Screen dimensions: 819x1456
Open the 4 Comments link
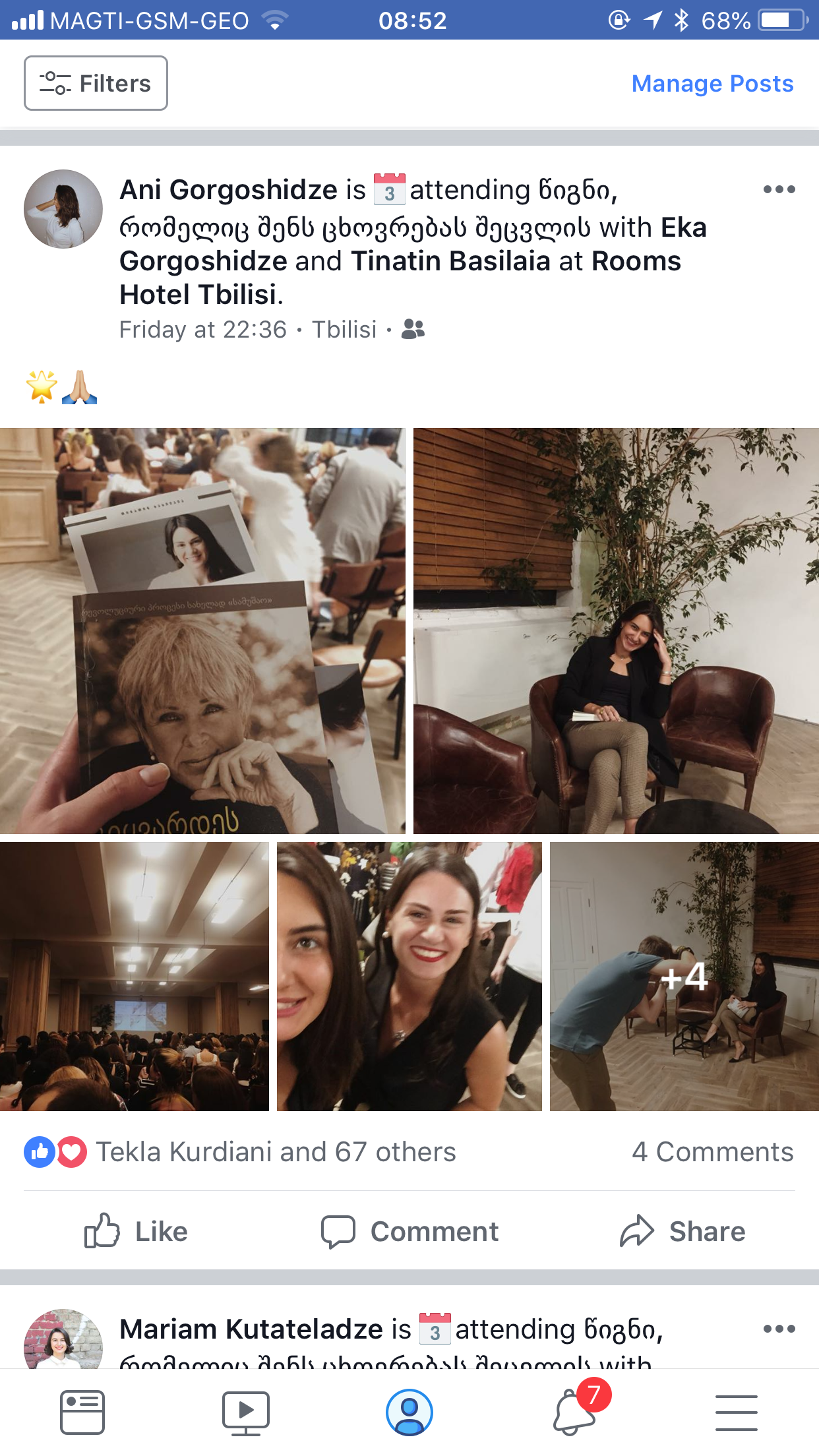(712, 1152)
